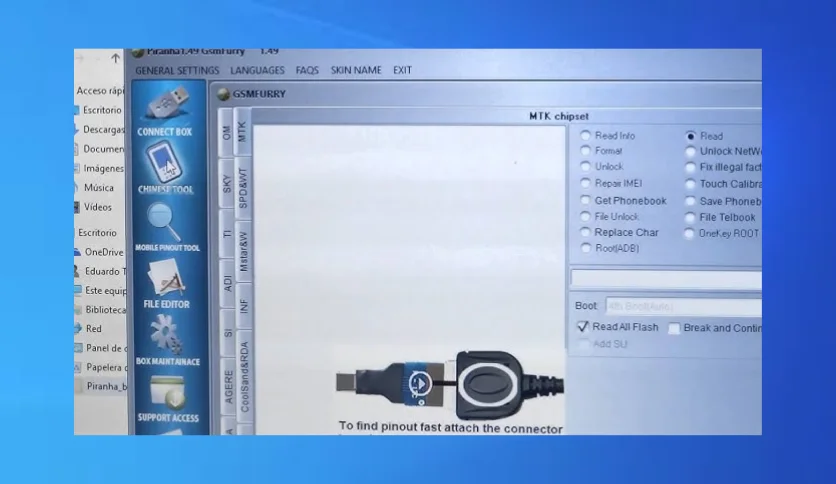This screenshot has height=484, width=836.
Task: Open Descargas folder in File Explorer
Action: [x=103, y=130]
